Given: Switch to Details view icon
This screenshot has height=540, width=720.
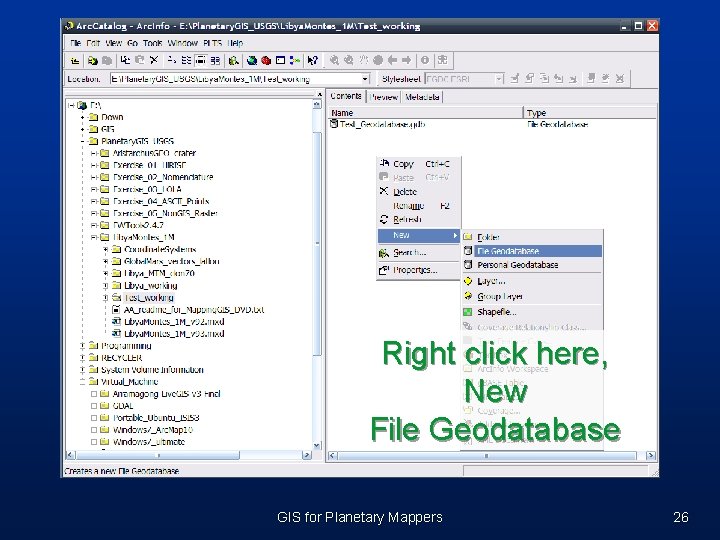Looking at the screenshot, I should (201, 60).
